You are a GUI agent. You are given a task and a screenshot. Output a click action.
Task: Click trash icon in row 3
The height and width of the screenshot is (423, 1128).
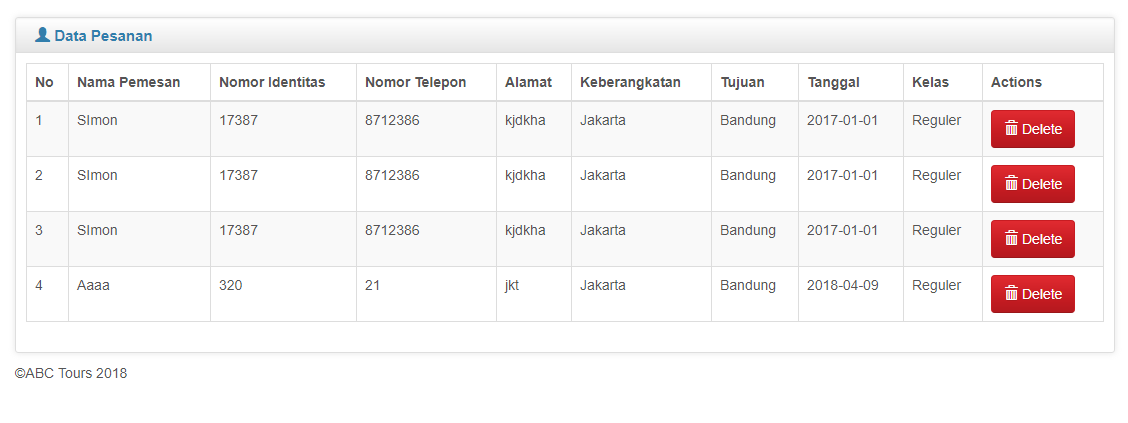1011,239
